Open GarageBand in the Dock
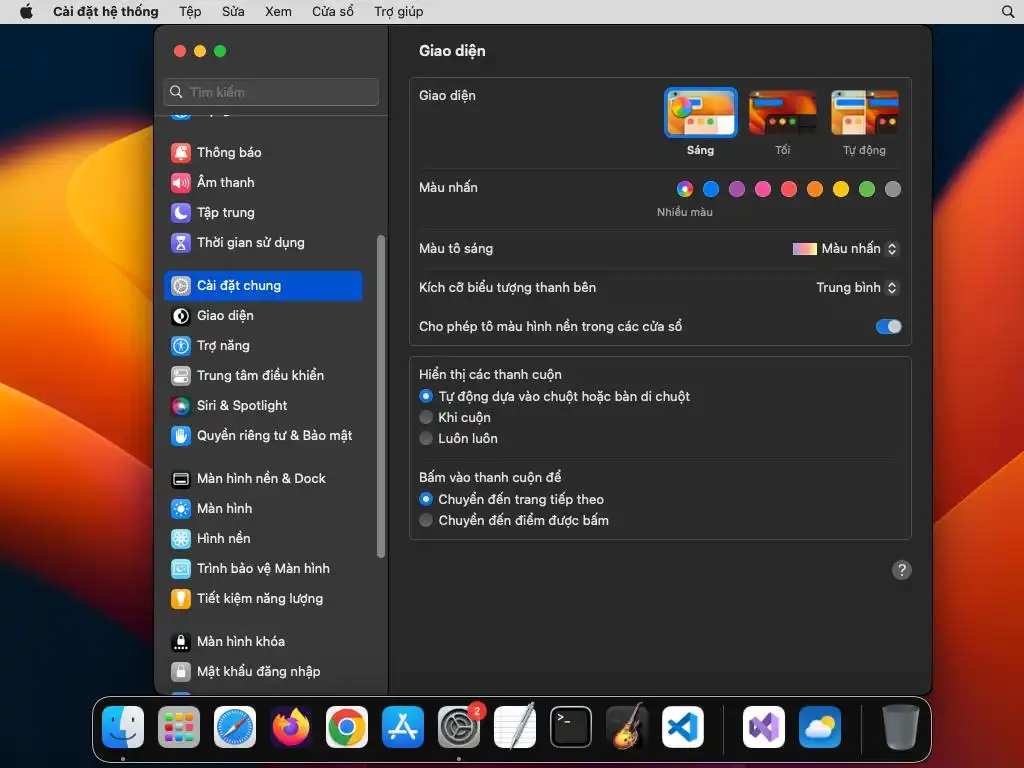The width and height of the screenshot is (1024, 768). pos(627,727)
